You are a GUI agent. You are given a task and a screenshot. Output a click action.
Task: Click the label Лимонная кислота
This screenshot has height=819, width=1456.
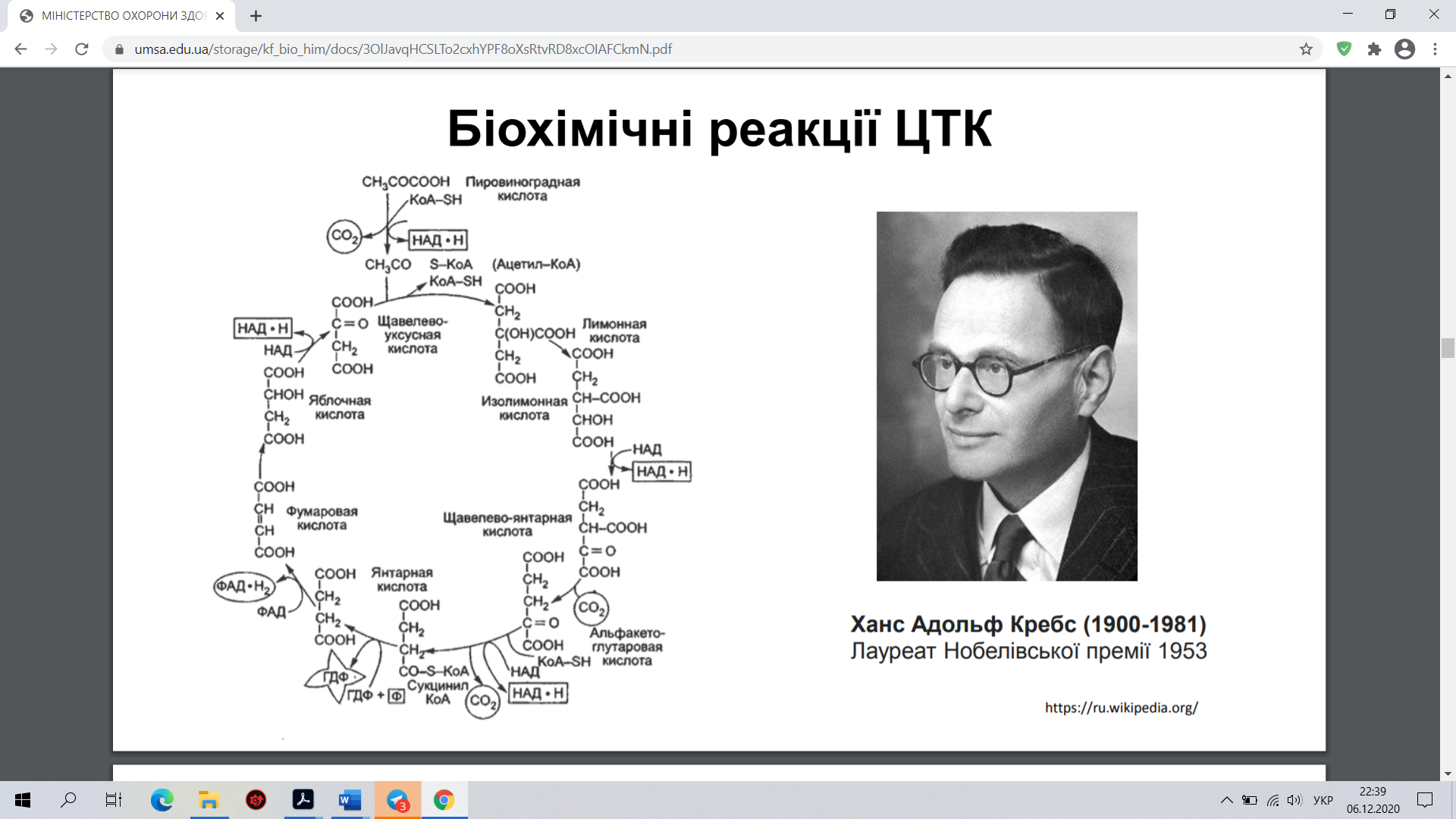pos(614,331)
